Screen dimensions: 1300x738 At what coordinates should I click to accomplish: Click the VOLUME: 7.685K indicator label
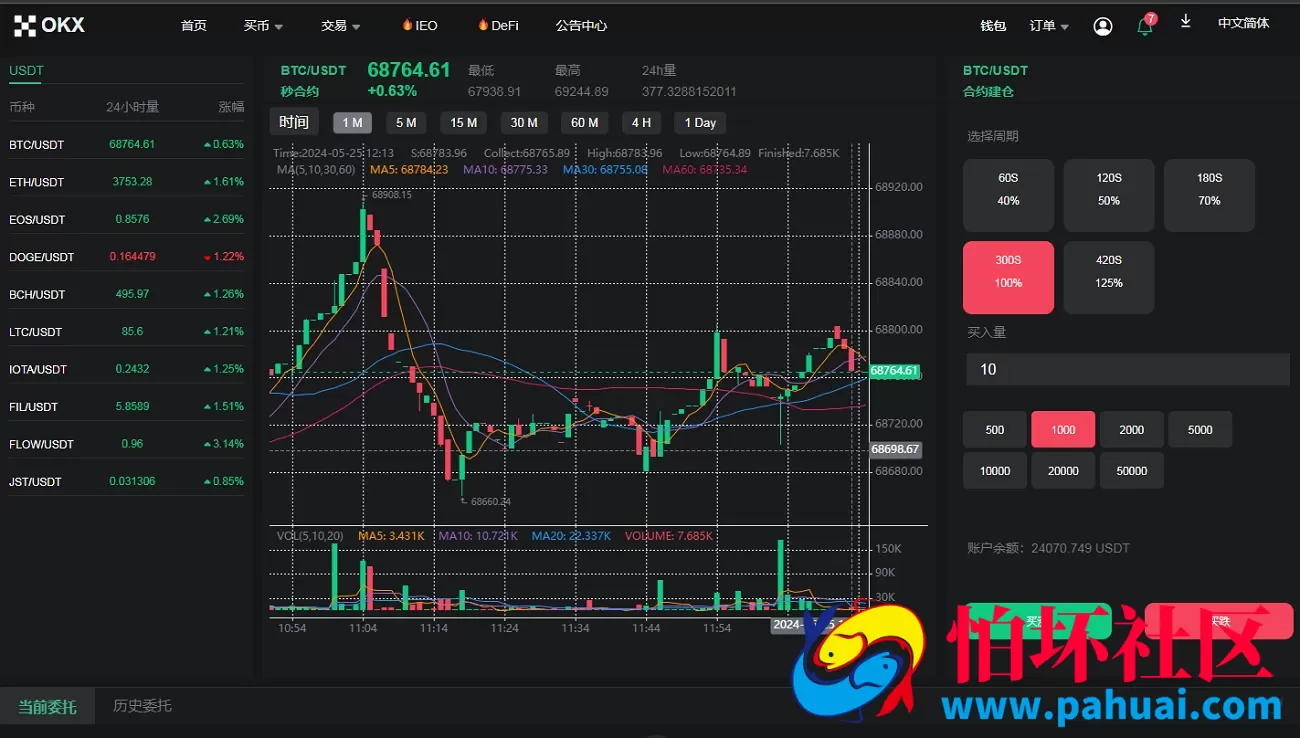point(668,536)
